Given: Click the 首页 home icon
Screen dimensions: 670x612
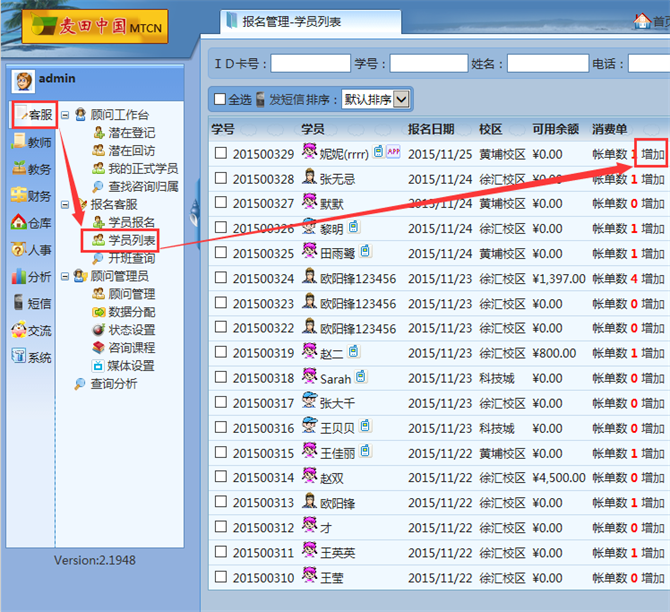Looking at the screenshot, I should [x=642, y=20].
